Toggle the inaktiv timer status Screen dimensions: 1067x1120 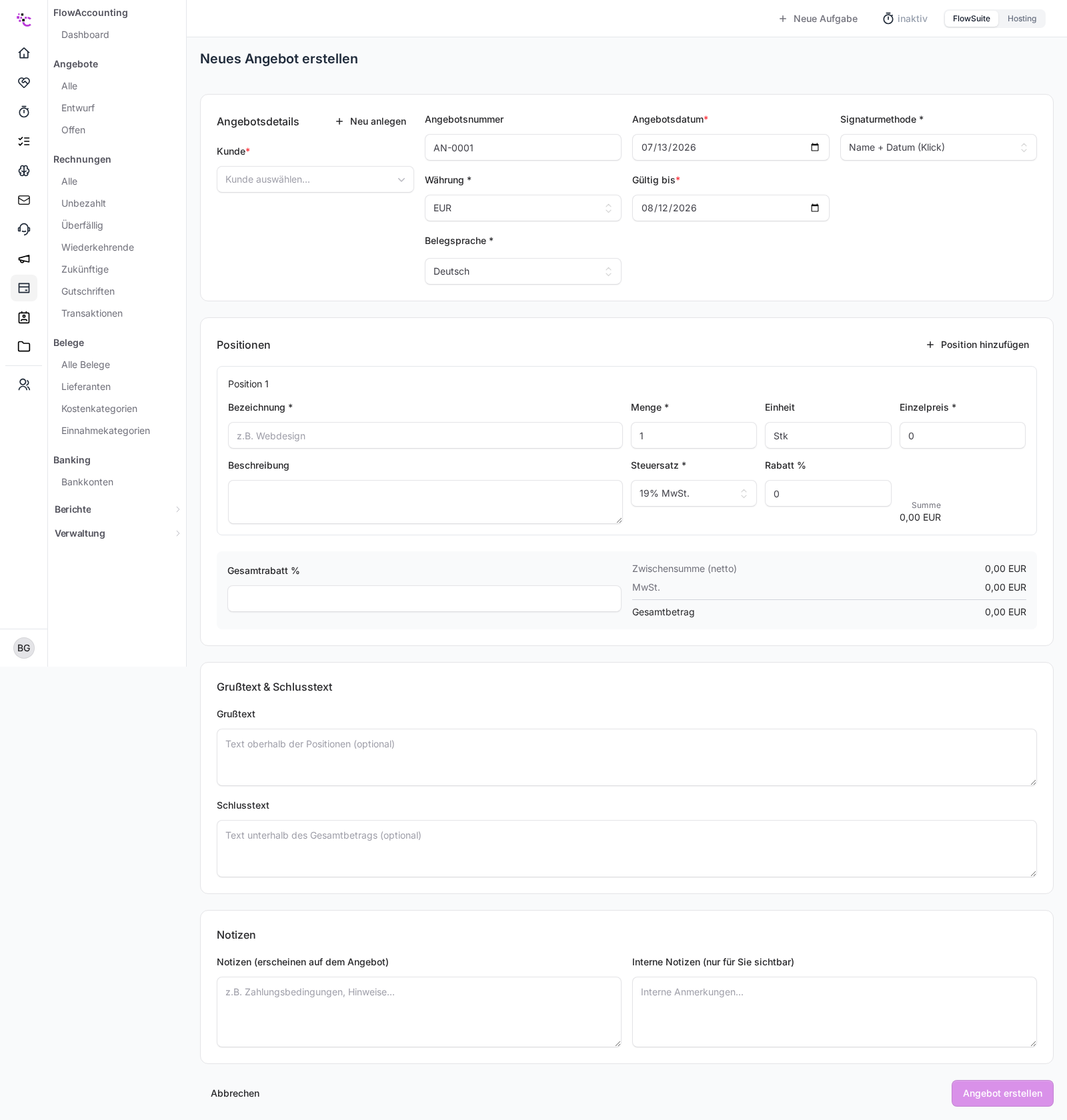(905, 19)
